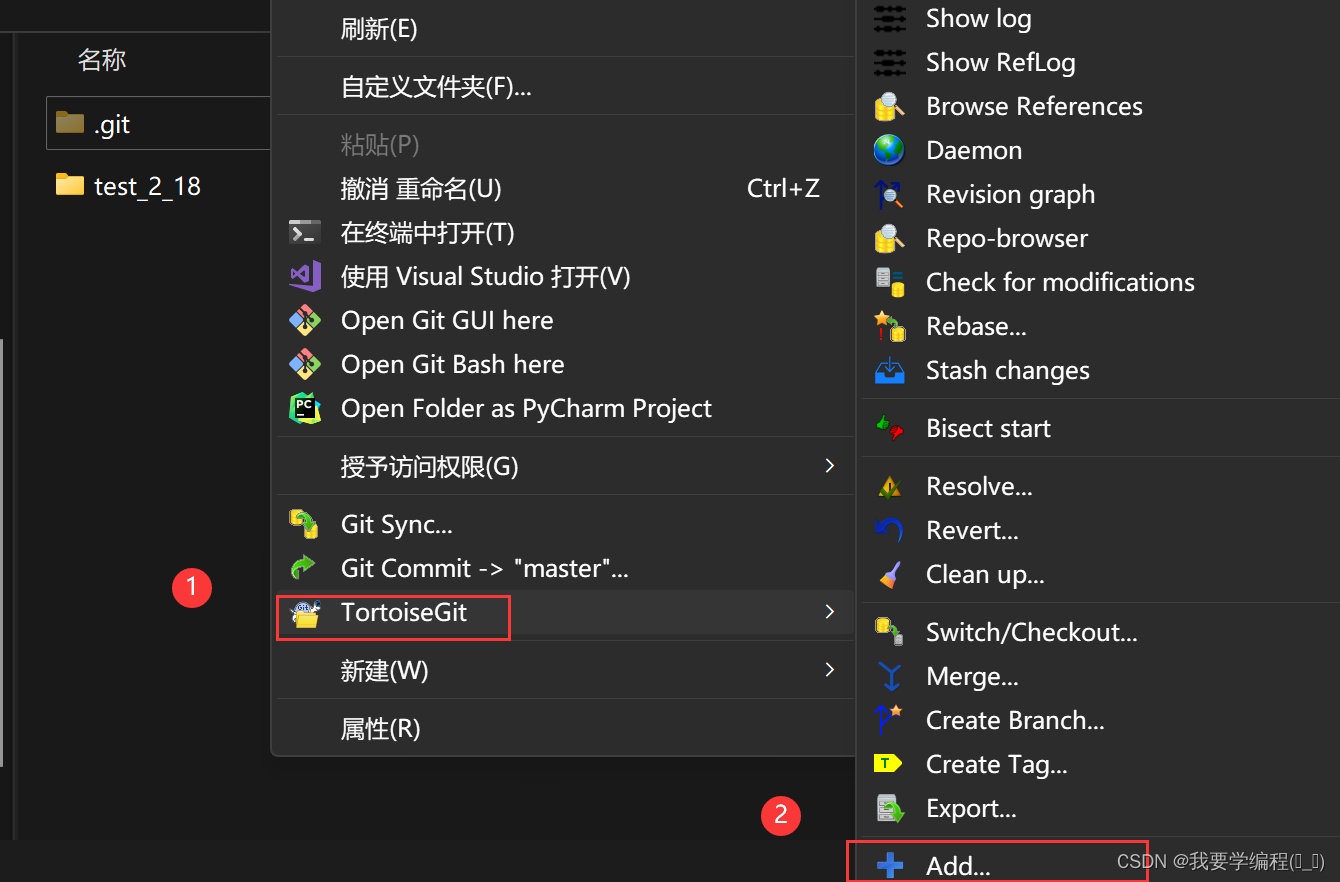Click the Daemon globe icon
Screen dimensions: 1340x882
pyautogui.click(x=889, y=150)
